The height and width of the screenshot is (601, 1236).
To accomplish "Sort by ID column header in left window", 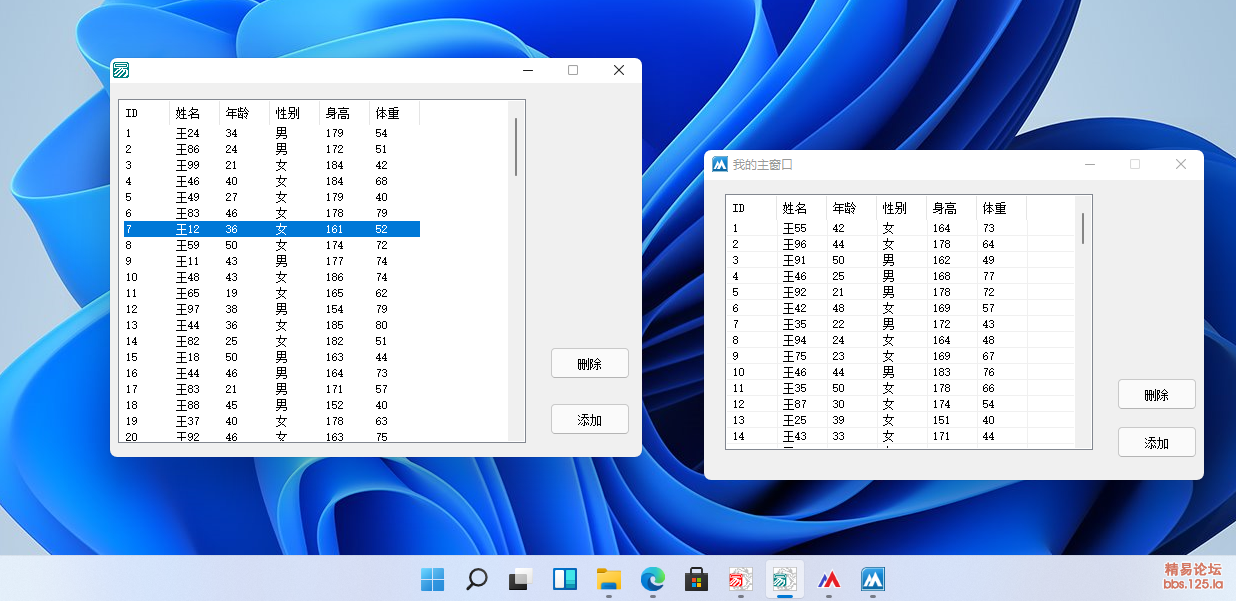I will coord(145,113).
